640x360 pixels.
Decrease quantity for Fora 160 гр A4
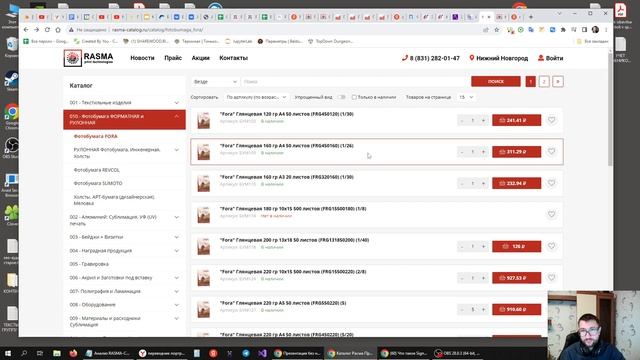[x=462, y=152]
